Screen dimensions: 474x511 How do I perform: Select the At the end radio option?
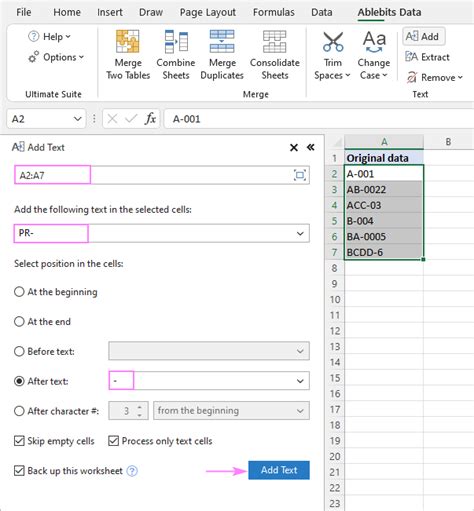19,321
